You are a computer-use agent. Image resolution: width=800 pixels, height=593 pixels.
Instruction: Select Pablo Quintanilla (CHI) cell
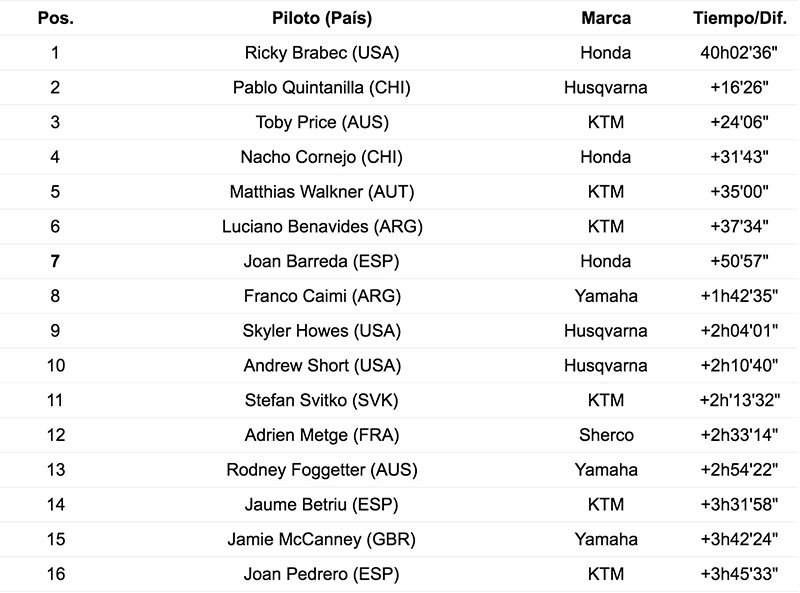(322, 88)
